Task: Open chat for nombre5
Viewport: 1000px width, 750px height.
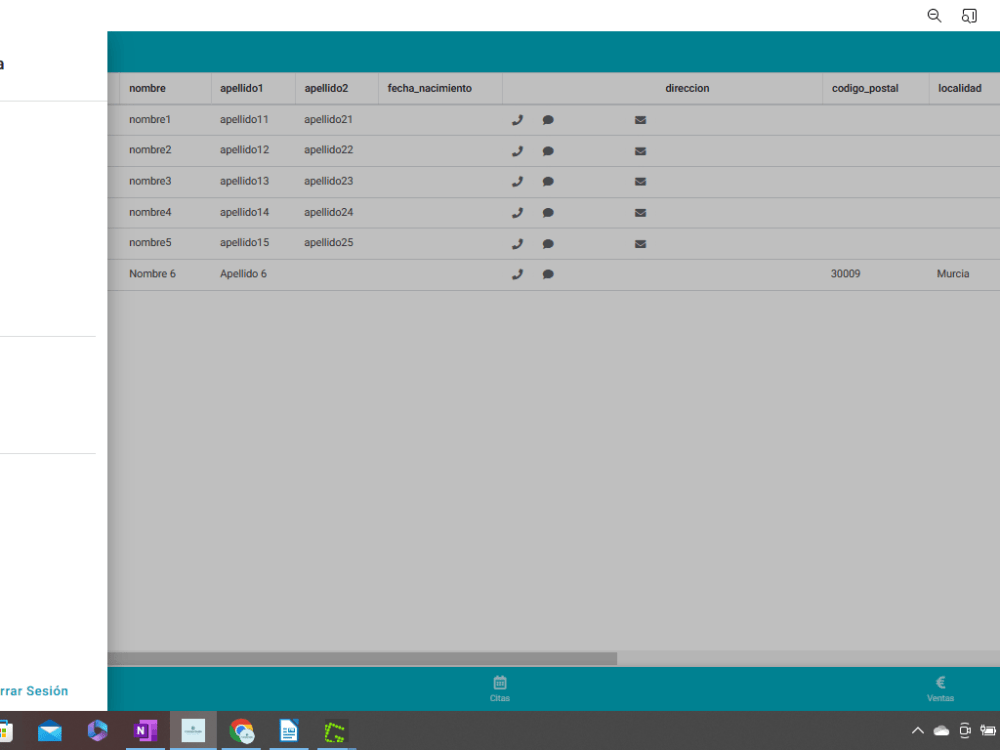Action: pos(548,243)
